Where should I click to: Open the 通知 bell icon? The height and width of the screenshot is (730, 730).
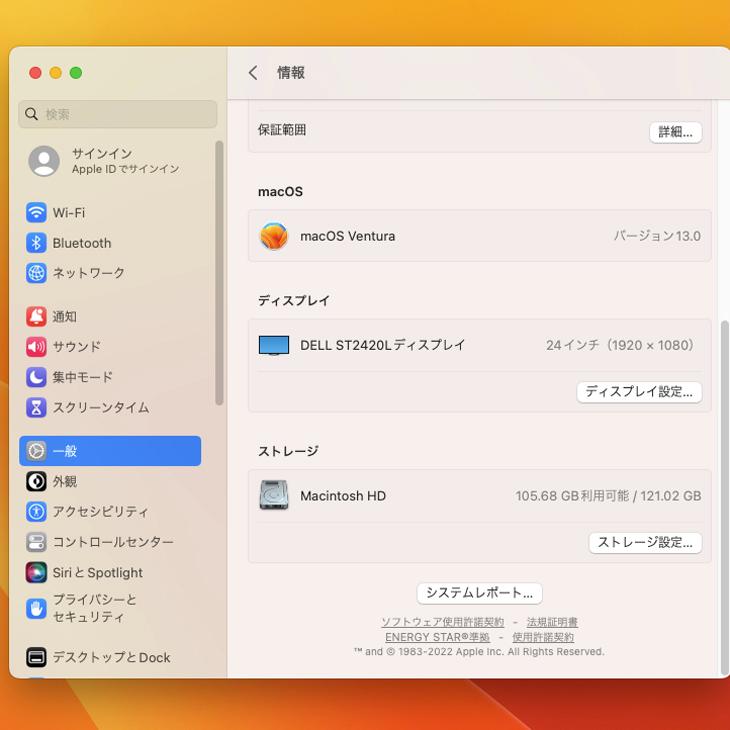pyautogui.click(x=36, y=317)
